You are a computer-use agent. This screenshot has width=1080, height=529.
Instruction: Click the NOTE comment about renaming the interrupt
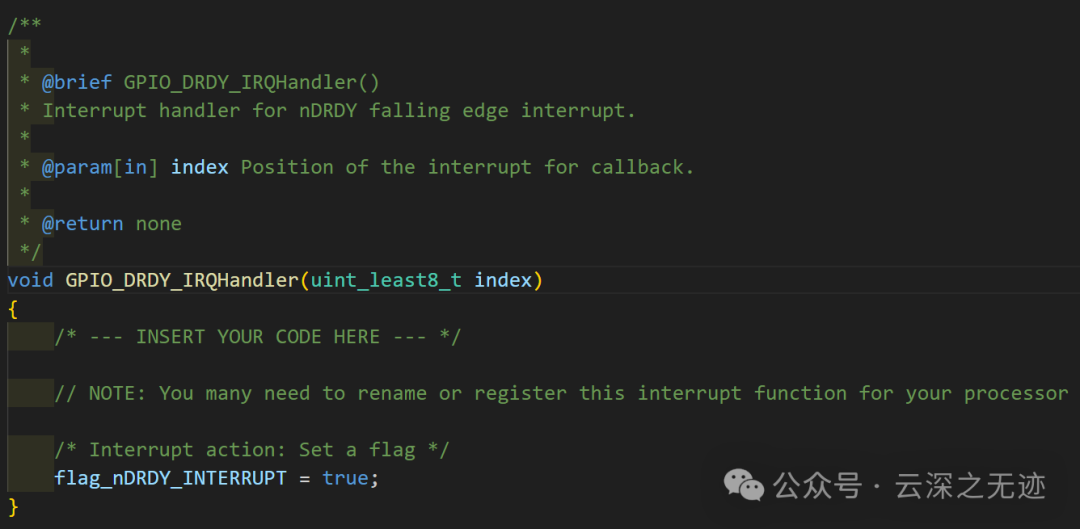point(560,393)
